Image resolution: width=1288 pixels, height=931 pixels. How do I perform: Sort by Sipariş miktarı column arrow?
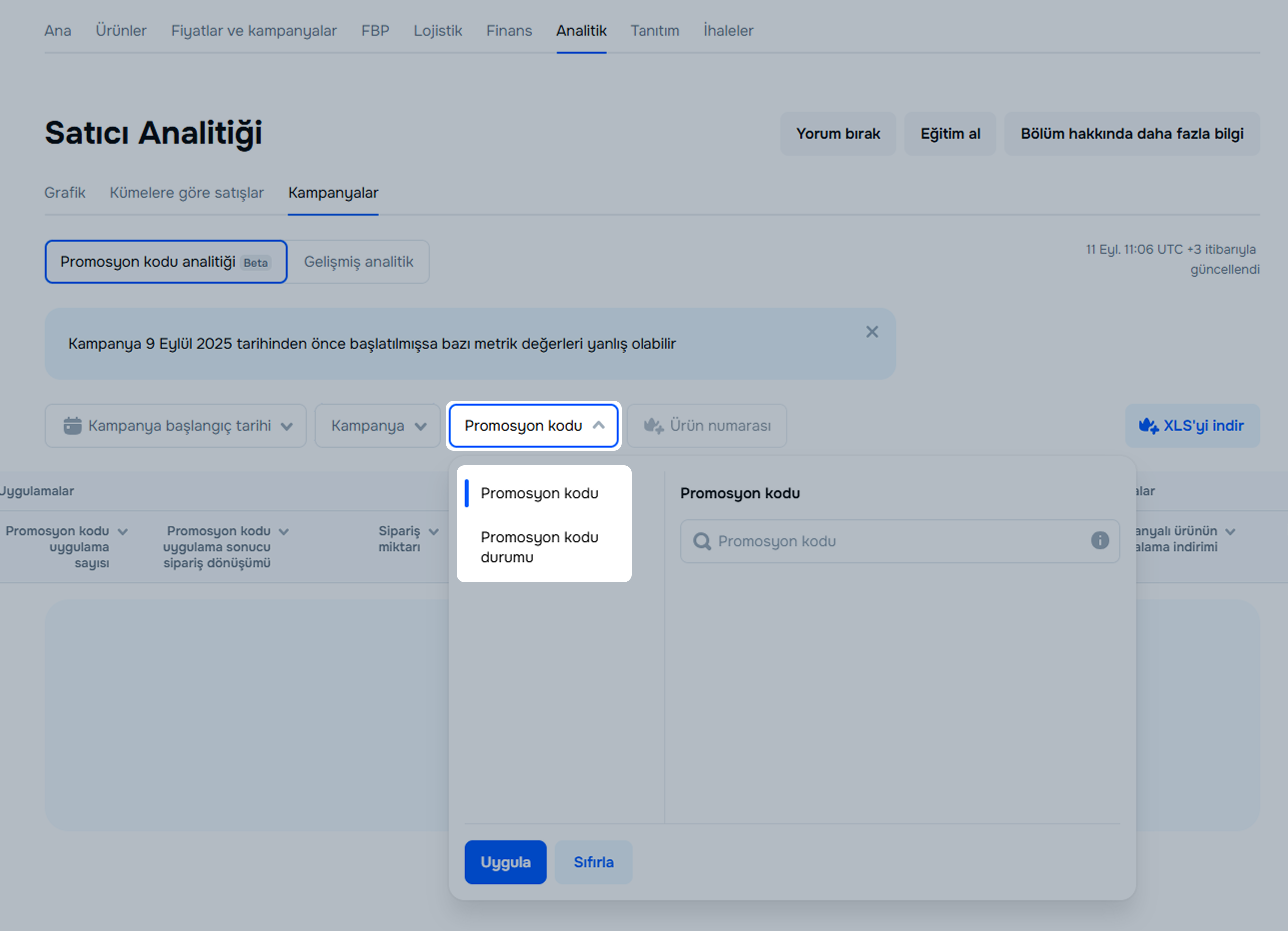tap(434, 532)
